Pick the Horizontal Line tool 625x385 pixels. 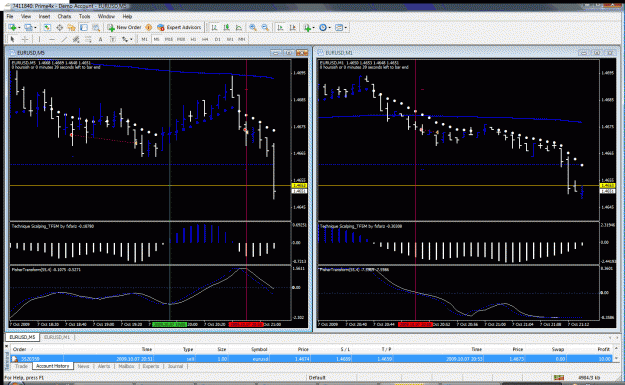[51, 39]
